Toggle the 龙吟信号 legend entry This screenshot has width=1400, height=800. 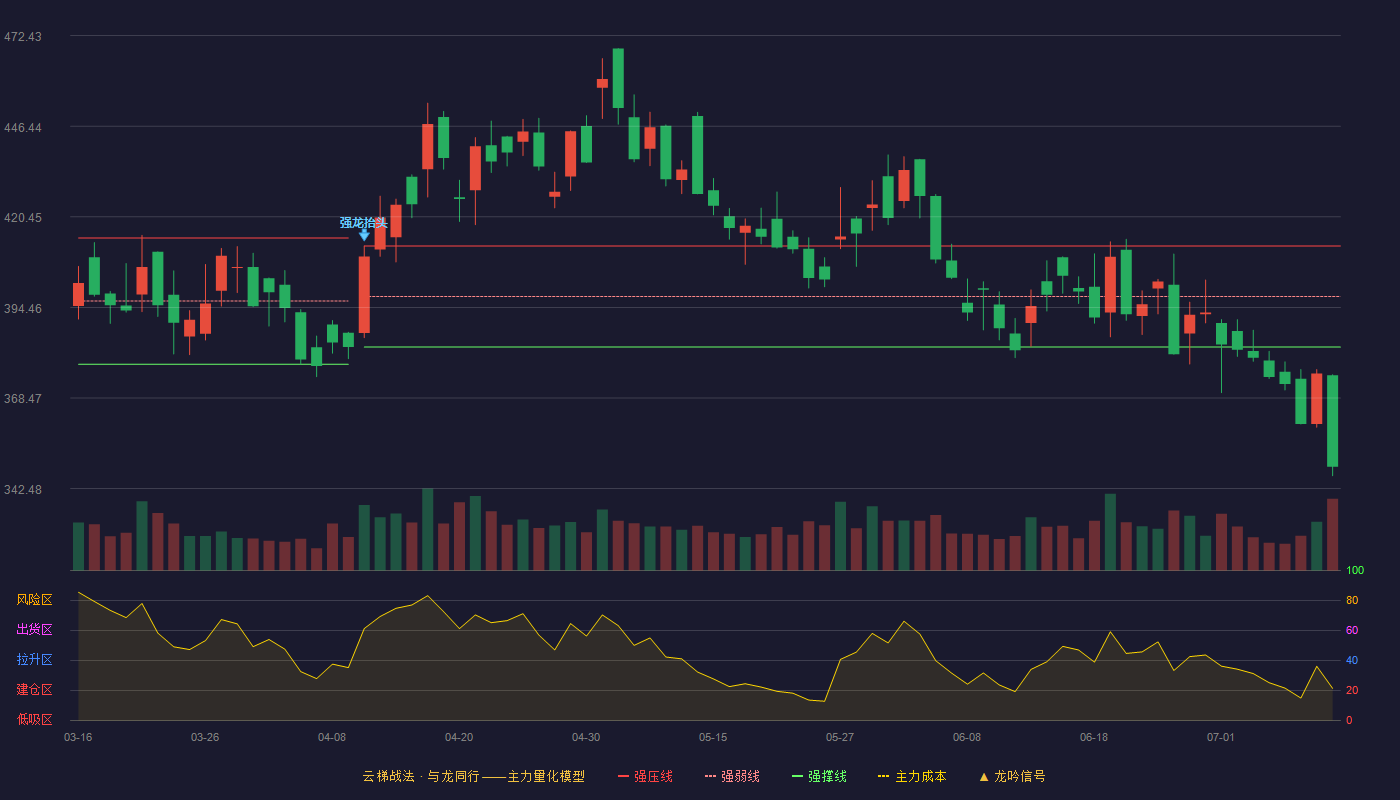(1011, 776)
